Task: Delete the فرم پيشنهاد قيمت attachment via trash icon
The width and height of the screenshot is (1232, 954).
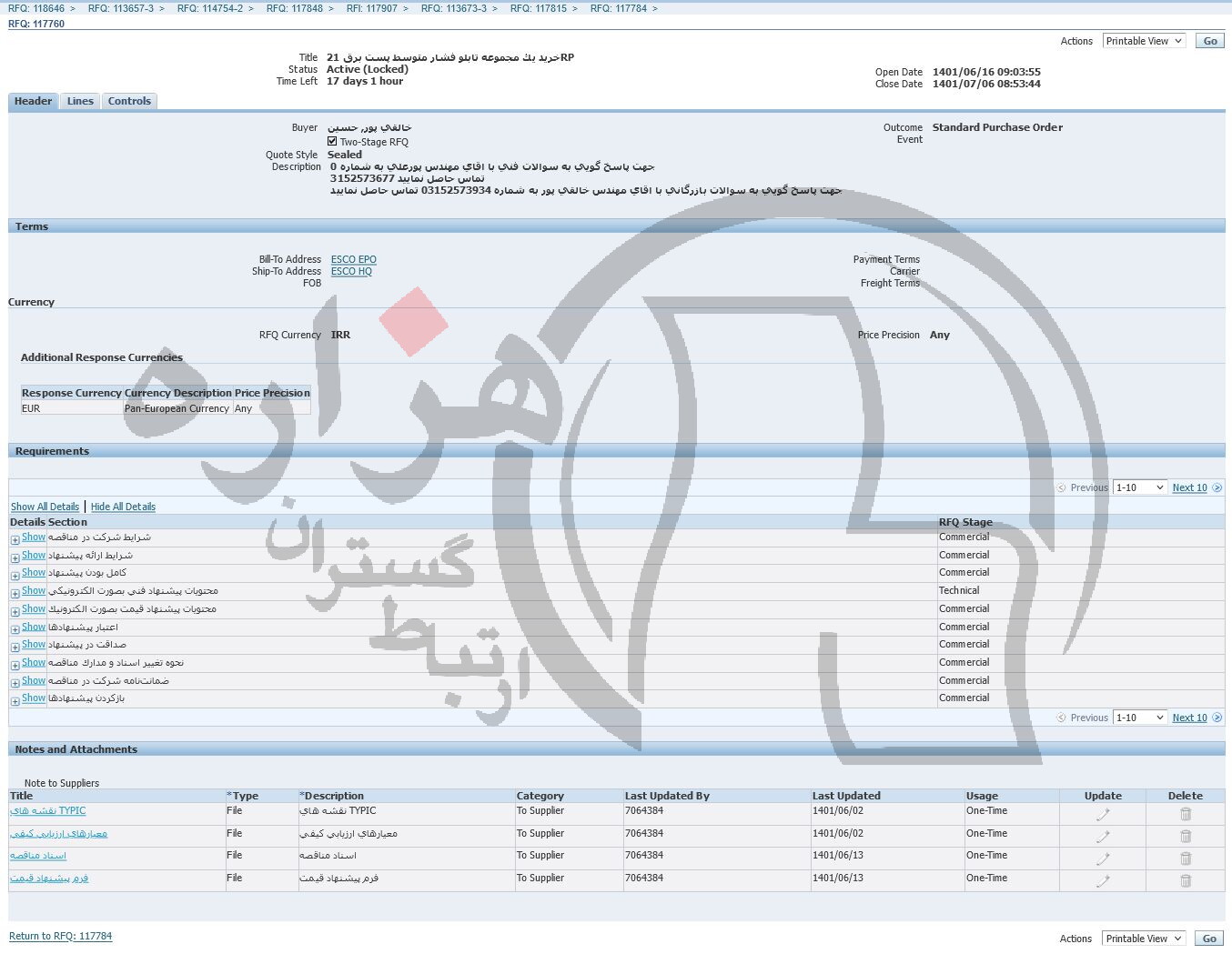Action: (1186, 881)
